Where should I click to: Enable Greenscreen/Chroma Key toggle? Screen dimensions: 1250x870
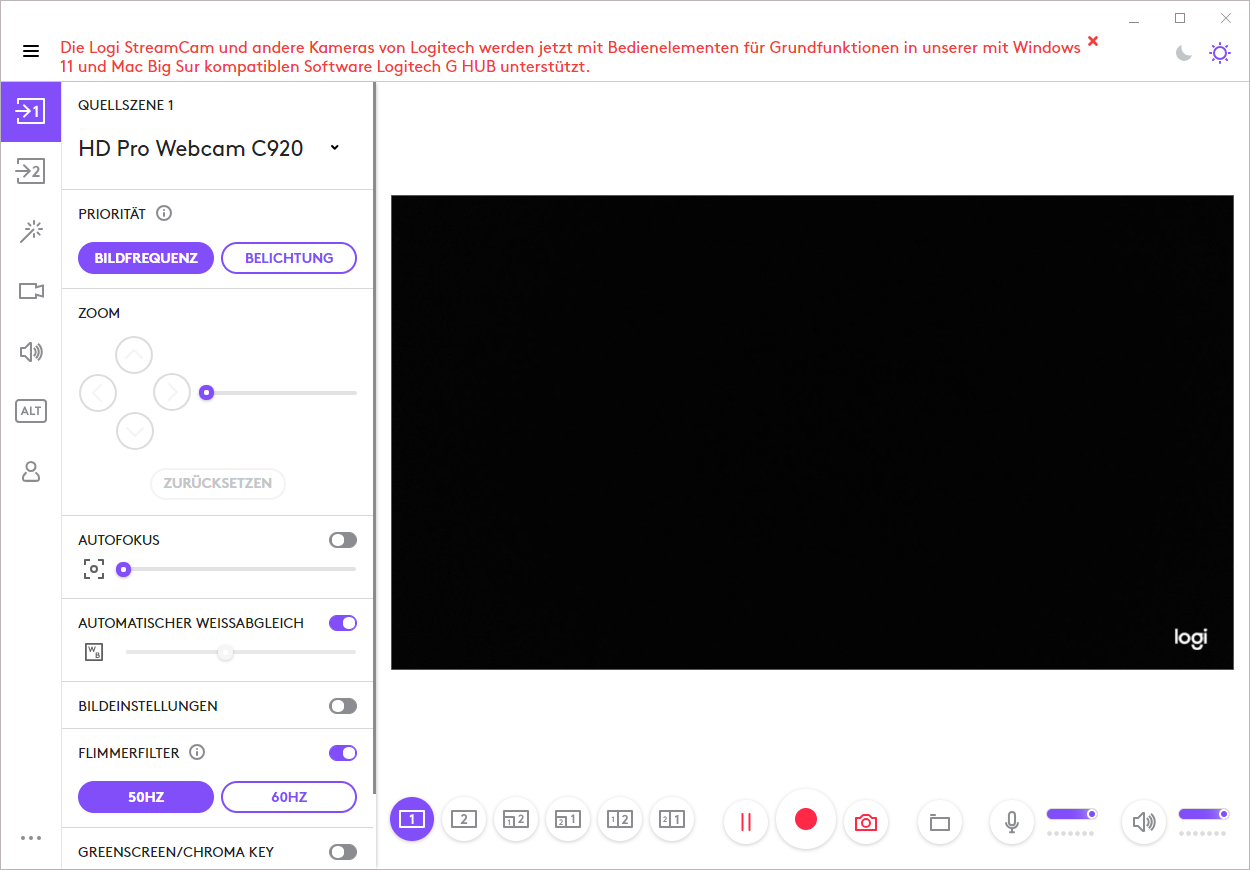pyautogui.click(x=343, y=852)
